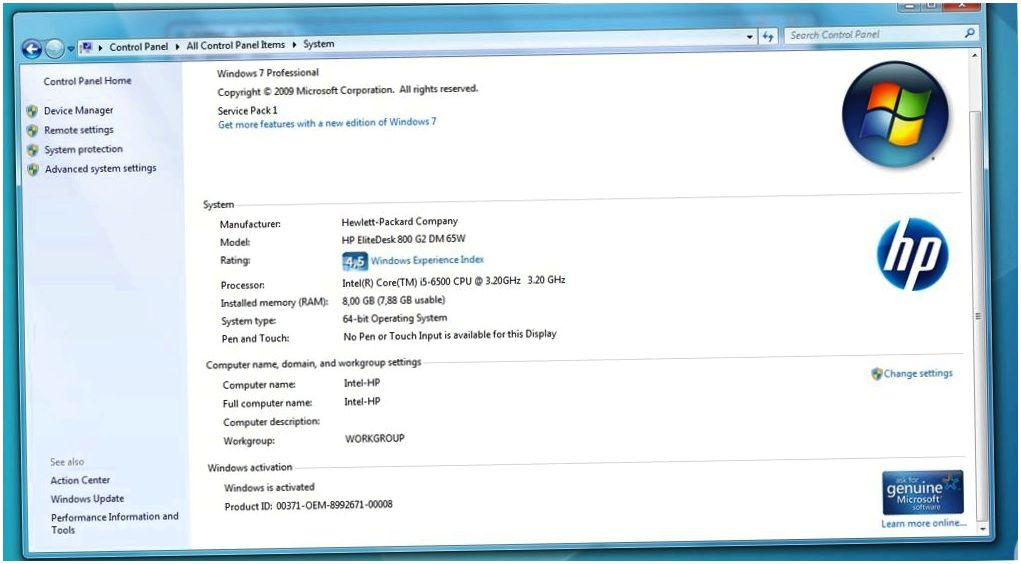Click Intel-HP value beside Computer name
This screenshot has height=564, width=1021.
pos(362,383)
